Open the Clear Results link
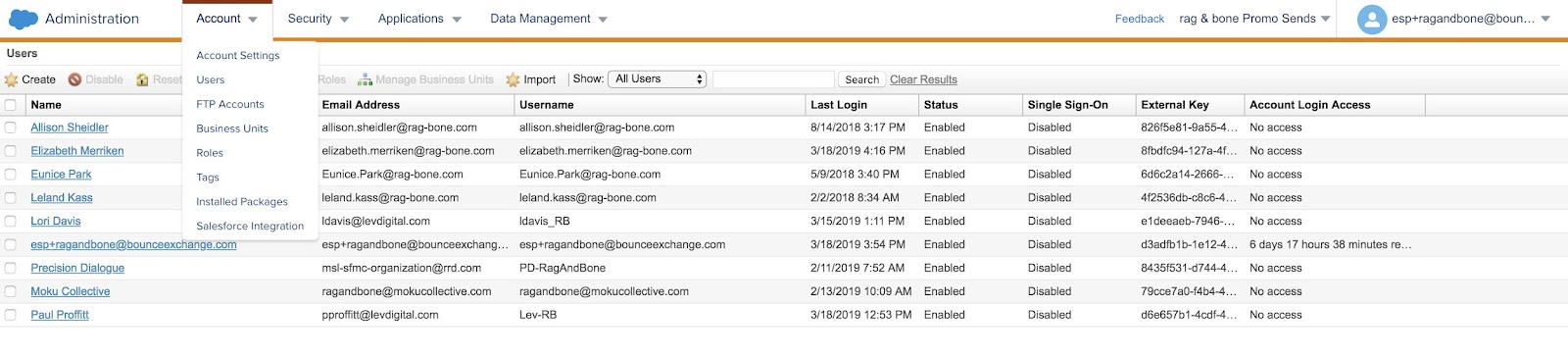 [x=923, y=79]
